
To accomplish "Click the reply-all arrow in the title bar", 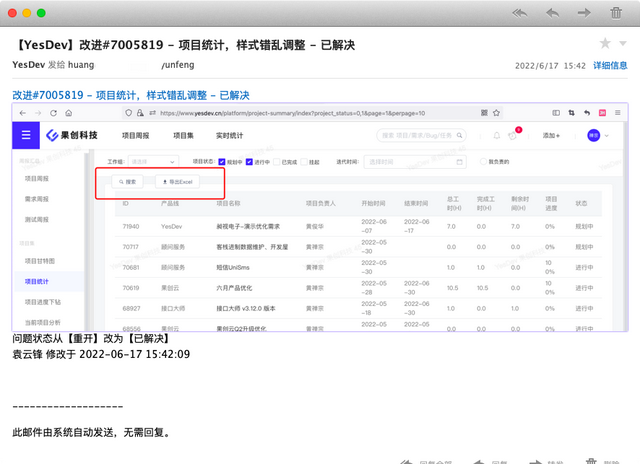I will pos(520,13).
